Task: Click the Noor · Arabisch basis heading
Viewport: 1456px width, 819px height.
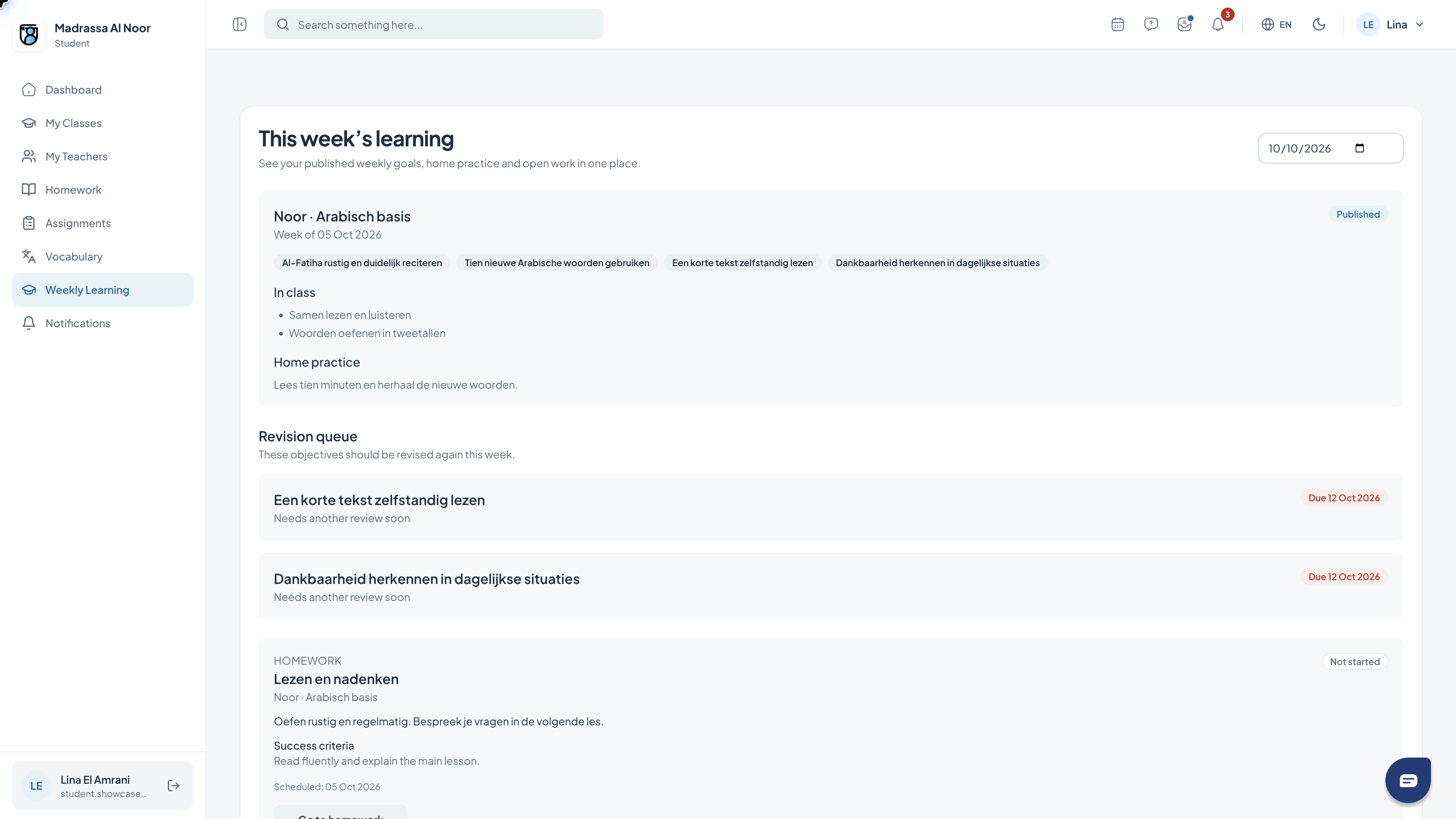Action: click(342, 217)
